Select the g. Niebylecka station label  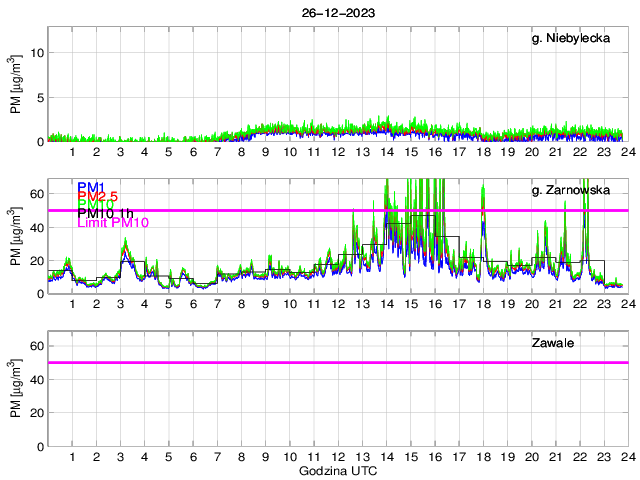pos(570,38)
